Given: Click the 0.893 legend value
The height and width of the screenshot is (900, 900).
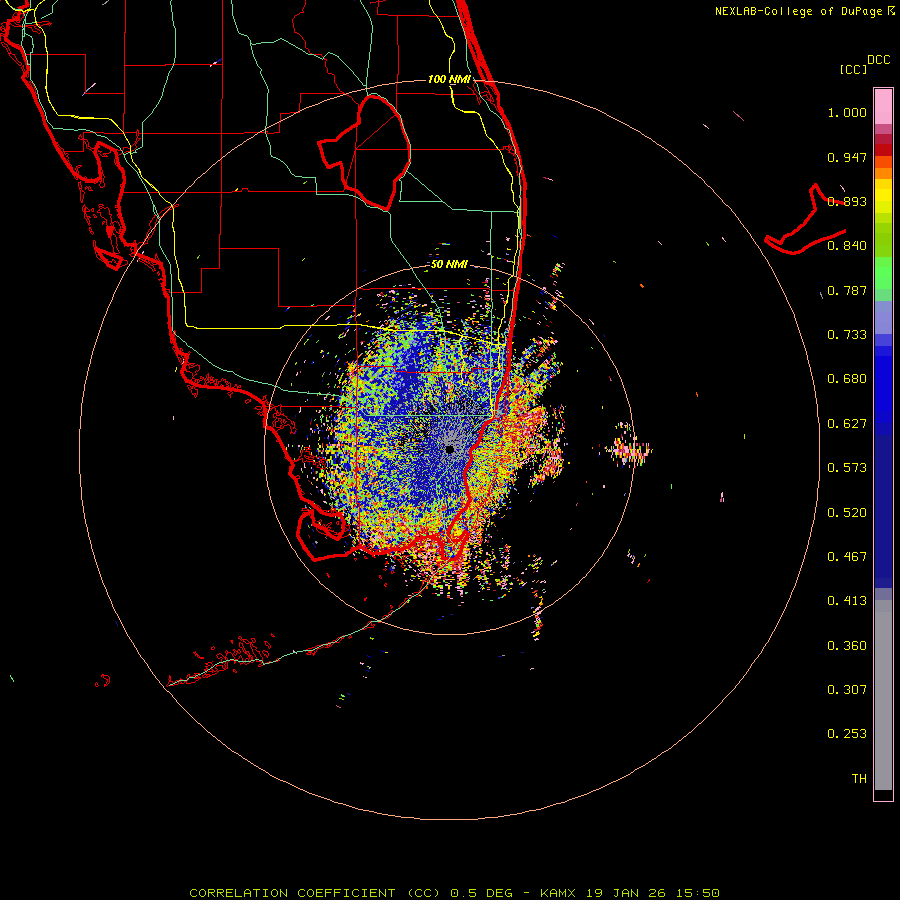Looking at the screenshot, I should click(x=847, y=201).
